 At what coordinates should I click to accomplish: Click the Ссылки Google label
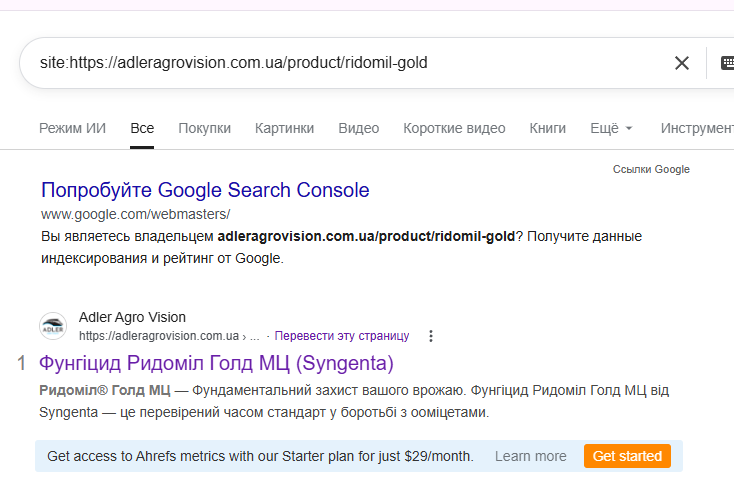(x=651, y=169)
